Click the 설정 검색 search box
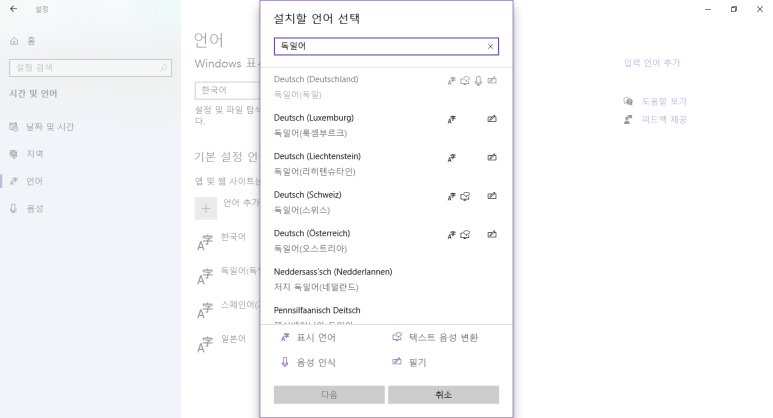The height and width of the screenshot is (418, 773). [90, 68]
